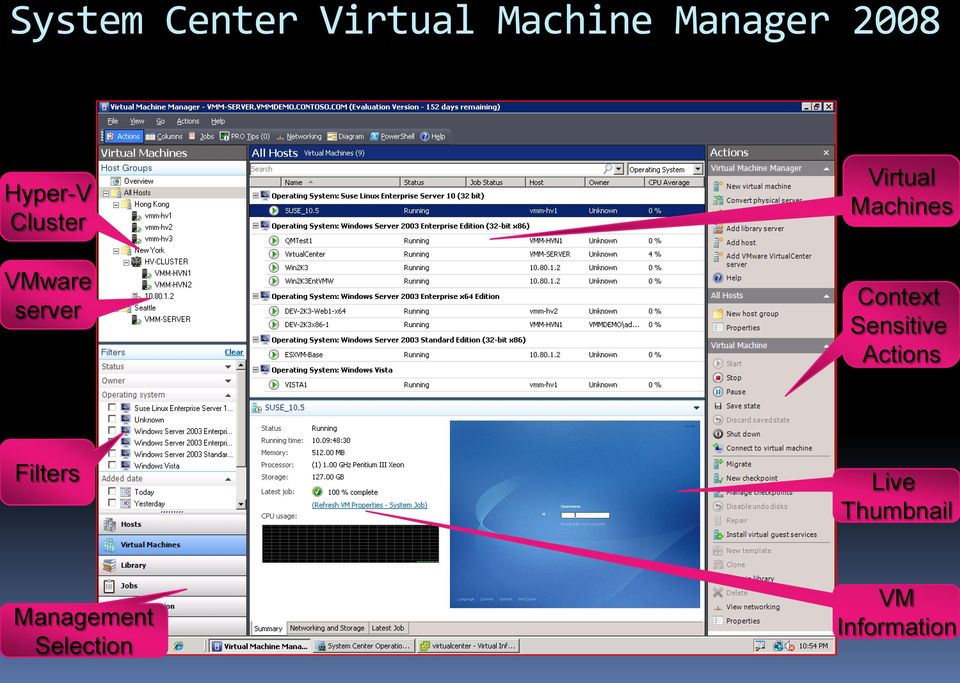Click the Help toolbar icon
The image size is (960, 683).
pos(433,136)
